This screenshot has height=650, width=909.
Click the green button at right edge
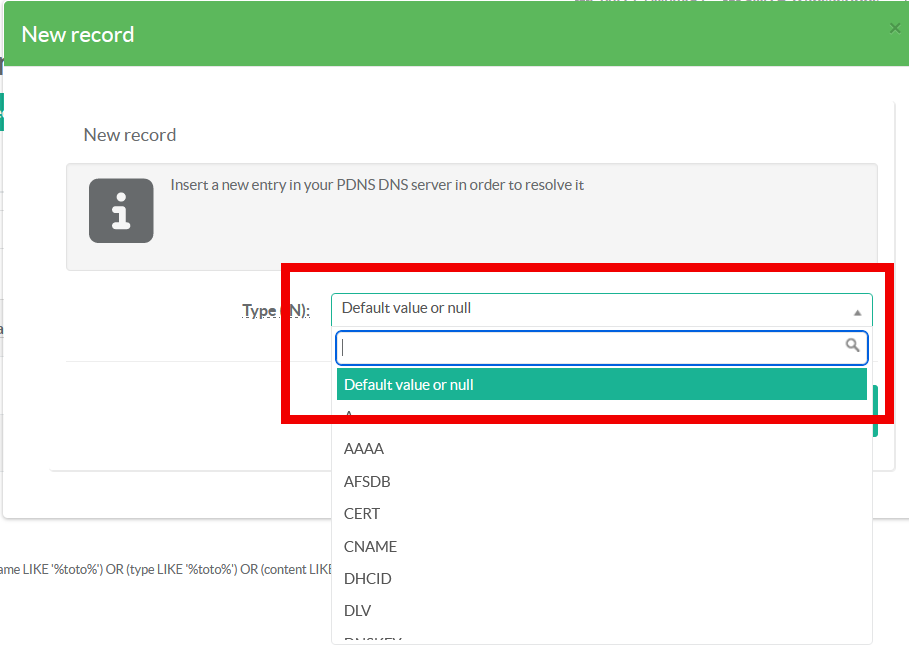click(874, 412)
